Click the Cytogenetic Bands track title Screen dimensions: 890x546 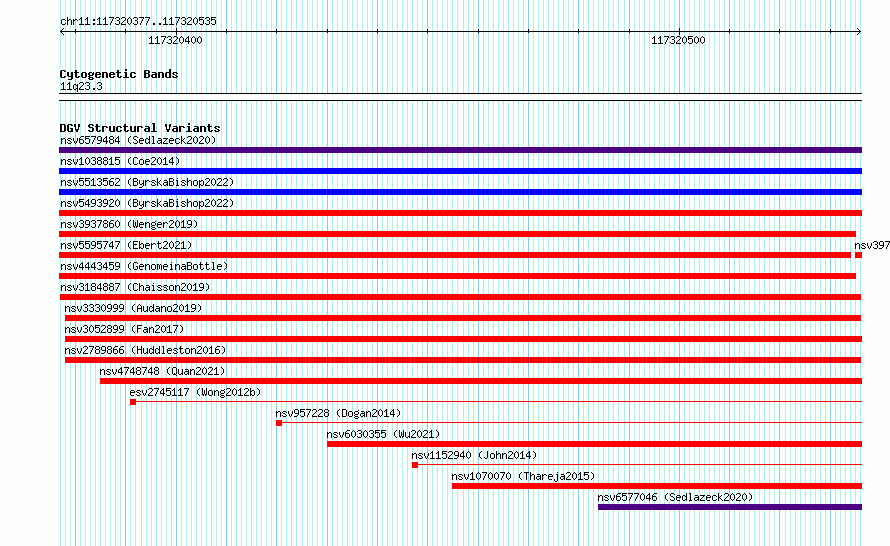119,74
